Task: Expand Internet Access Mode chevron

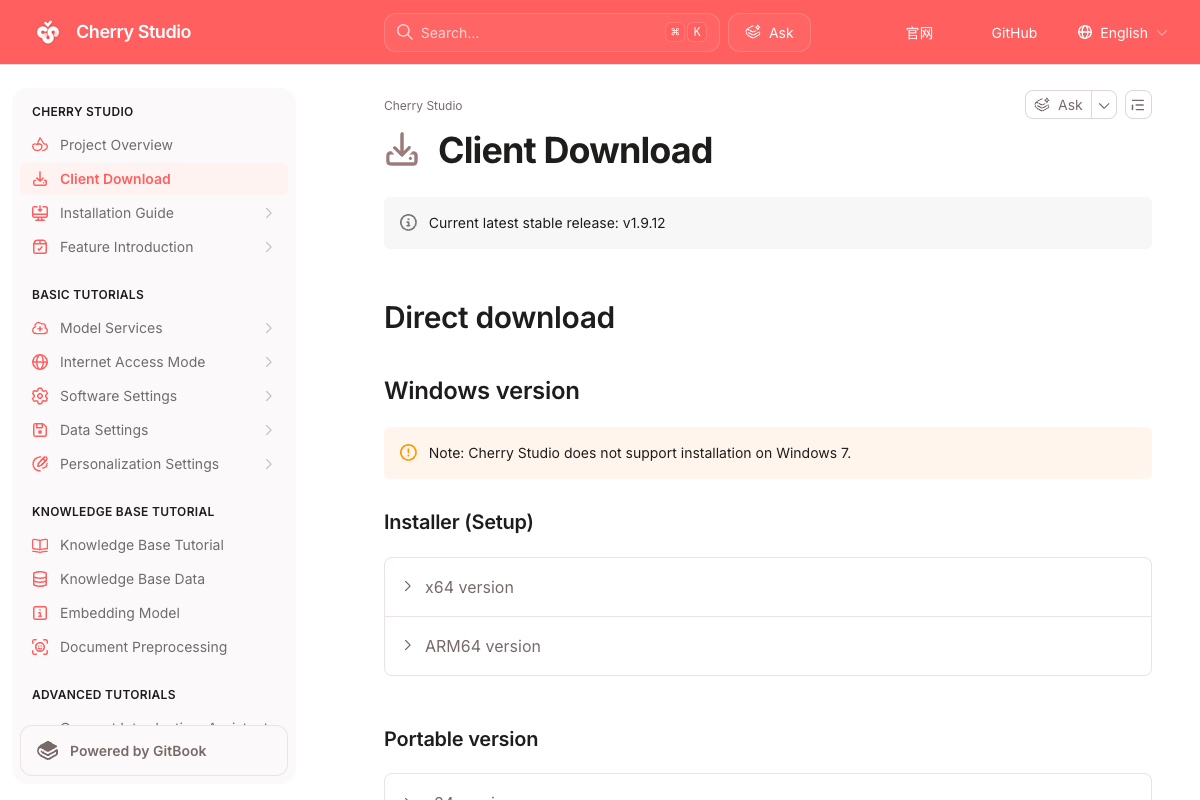Action: tap(269, 362)
